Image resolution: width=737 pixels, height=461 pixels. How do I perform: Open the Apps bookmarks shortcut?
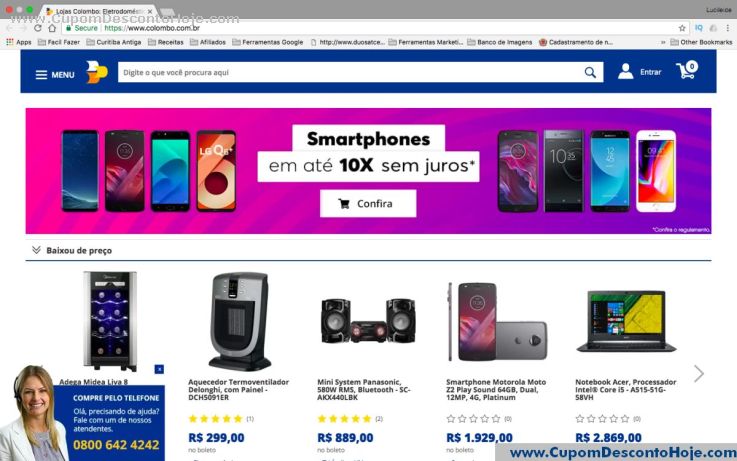[19, 42]
